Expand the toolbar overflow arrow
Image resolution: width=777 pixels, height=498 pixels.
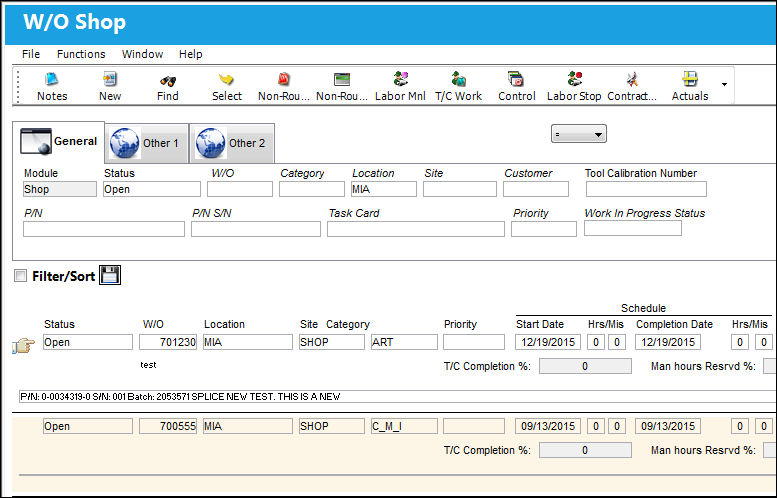pyautogui.click(x=724, y=84)
